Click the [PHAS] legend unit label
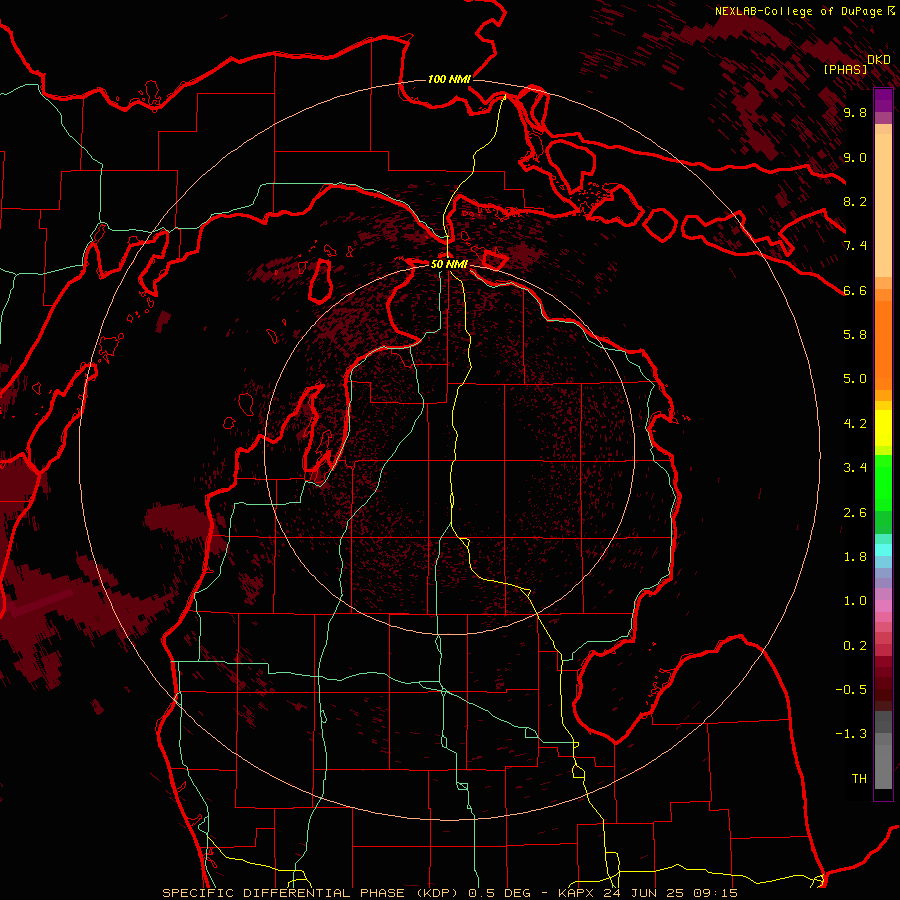Image resolution: width=900 pixels, height=900 pixels. [x=845, y=69]
